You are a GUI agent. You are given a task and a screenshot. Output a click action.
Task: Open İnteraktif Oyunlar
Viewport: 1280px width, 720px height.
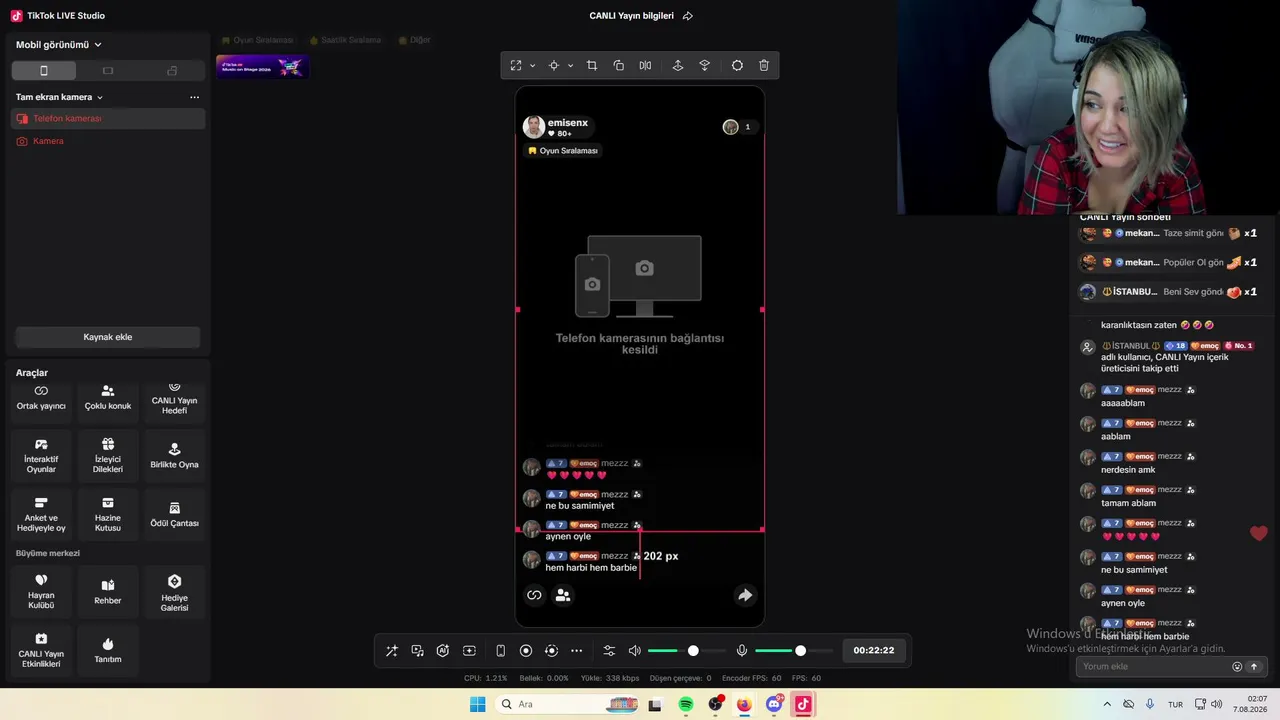coord(41,457)
